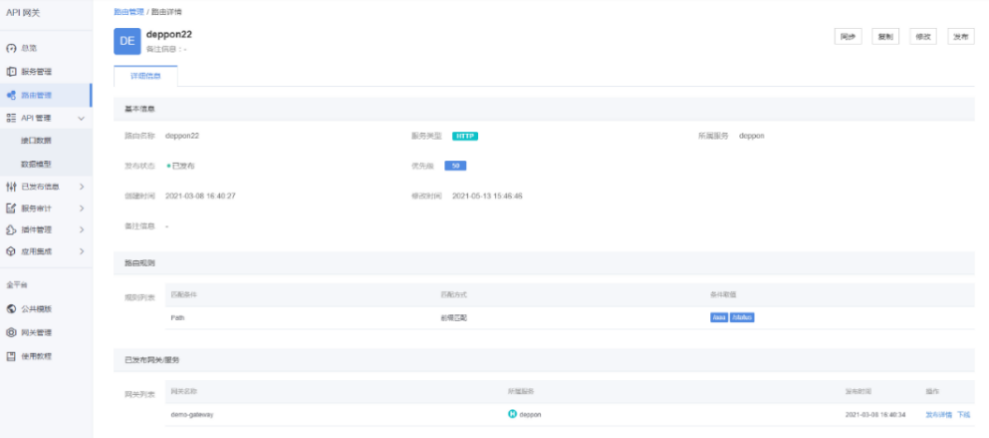Expand the 应用集成 submenu arrow

[81, 251]
